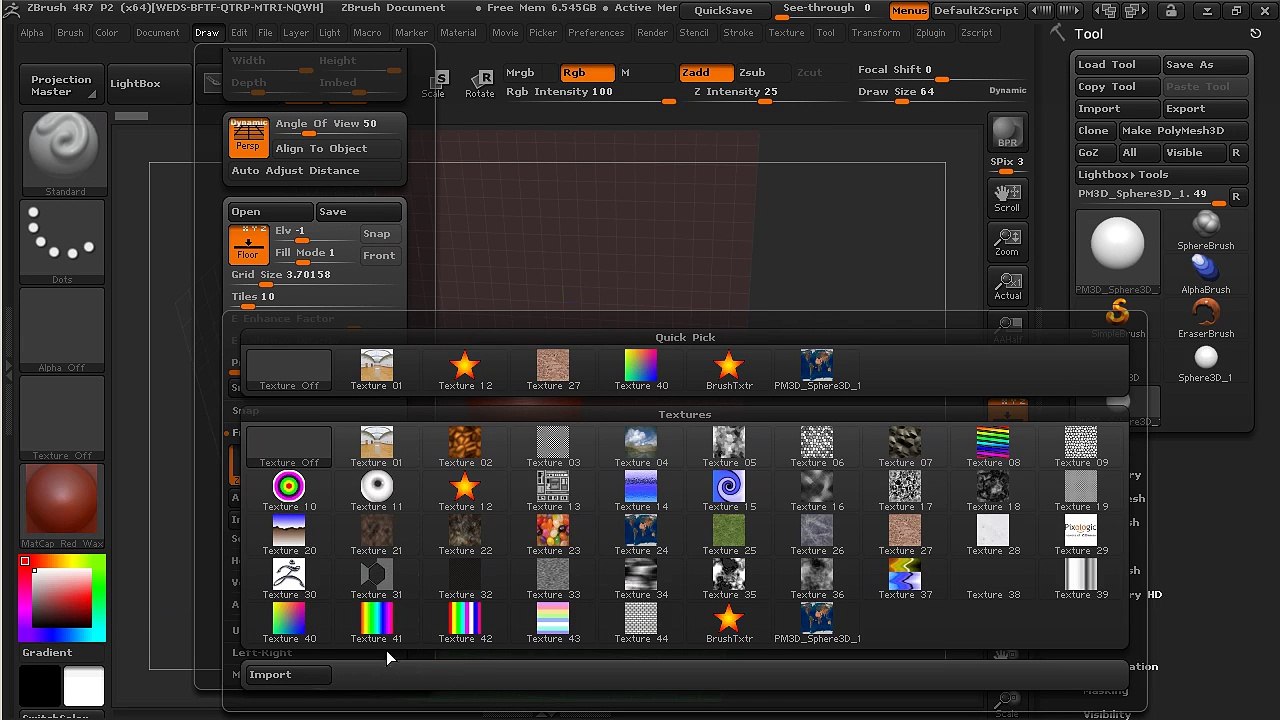Choose Texture 37 yellow blue pattern
The height and width of the screenshot is (720, 1280).
(x=905, y=579)
